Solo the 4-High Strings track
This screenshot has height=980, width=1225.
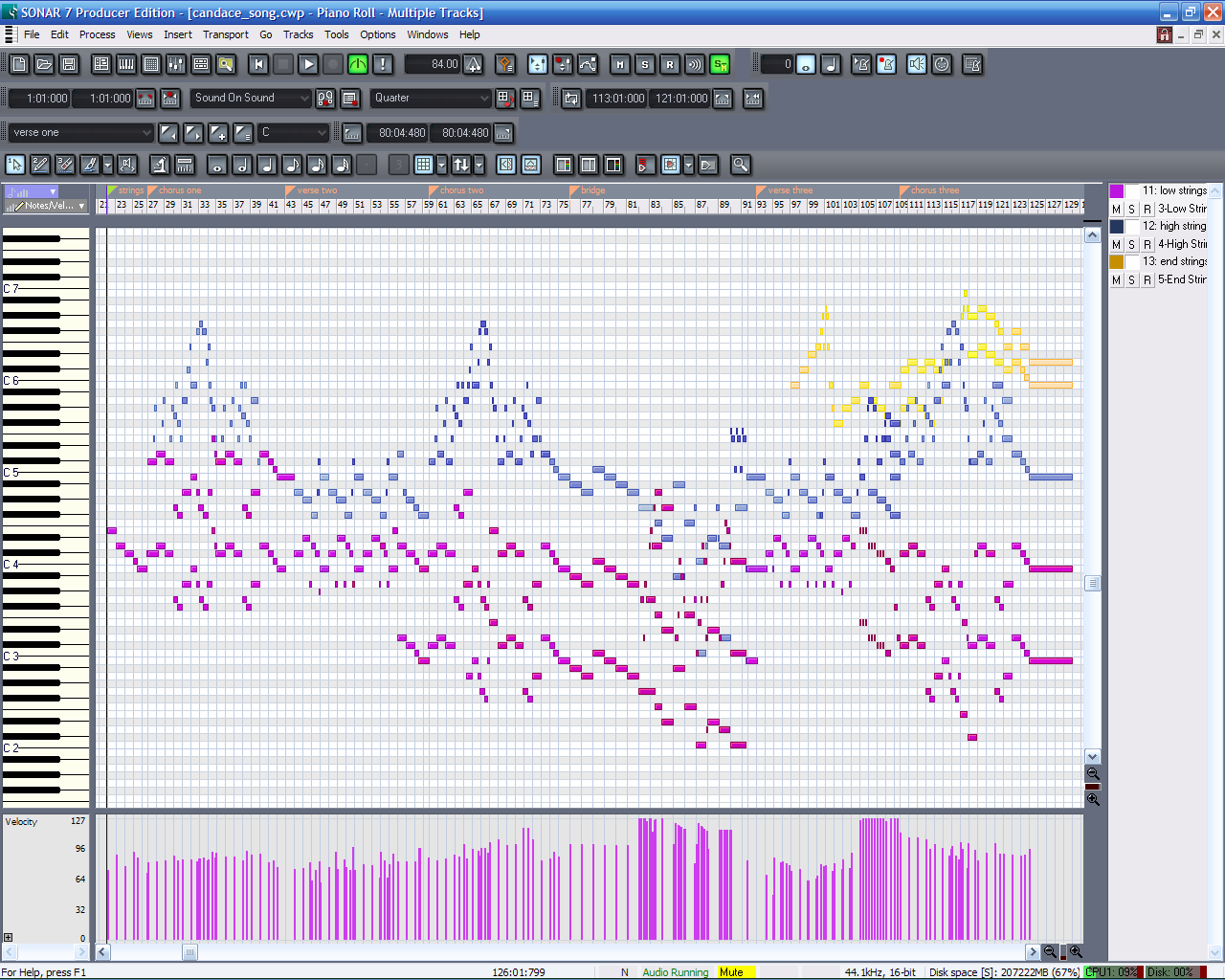click(1131, 244)
